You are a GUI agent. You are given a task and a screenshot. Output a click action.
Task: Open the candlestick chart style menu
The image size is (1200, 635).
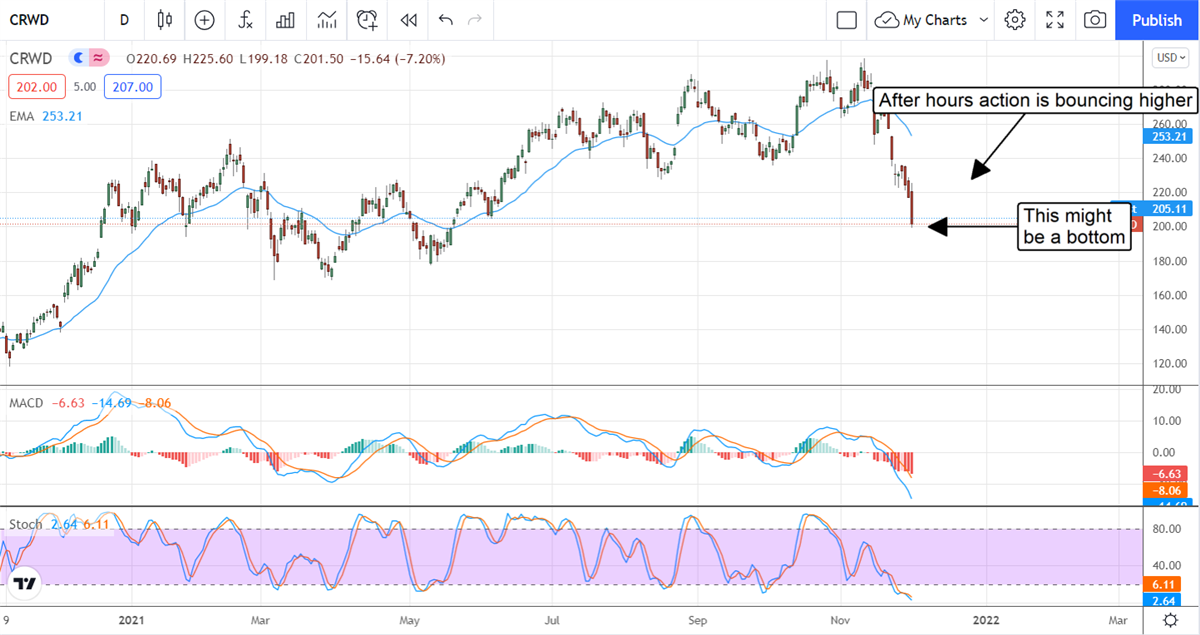click(x=165, y=20)
